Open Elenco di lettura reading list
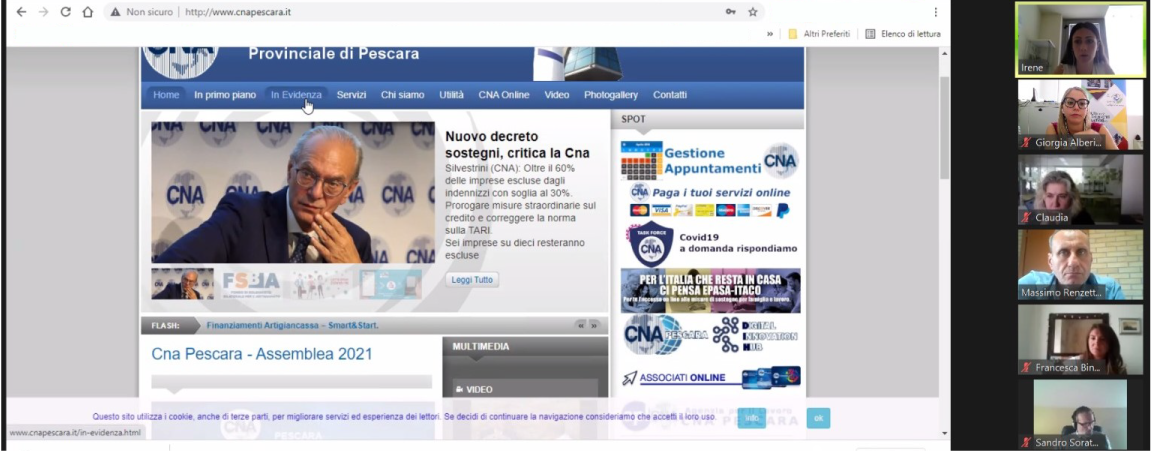Image resolution: width=1151 pixels, height=451 pixels. 902,34
